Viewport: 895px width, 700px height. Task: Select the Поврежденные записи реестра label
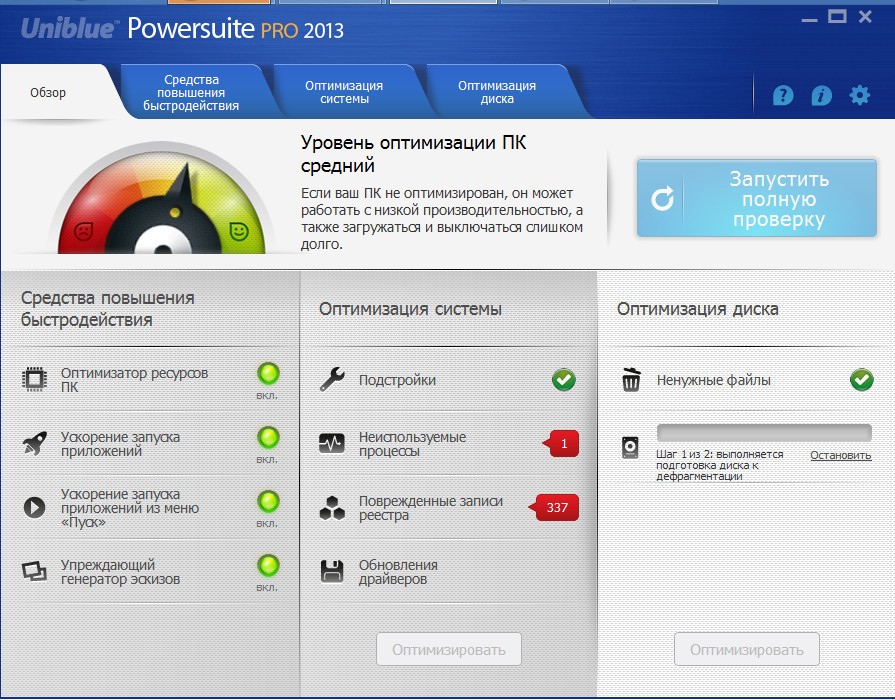431,508
